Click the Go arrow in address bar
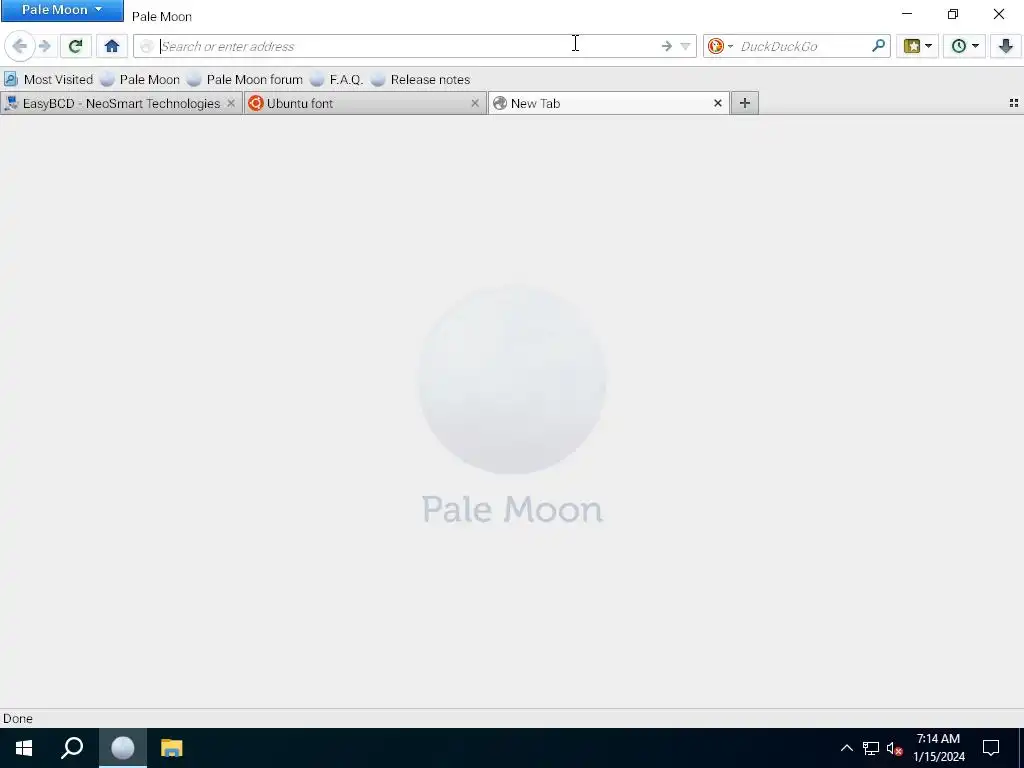The image size is (1024, 768). 666,46
